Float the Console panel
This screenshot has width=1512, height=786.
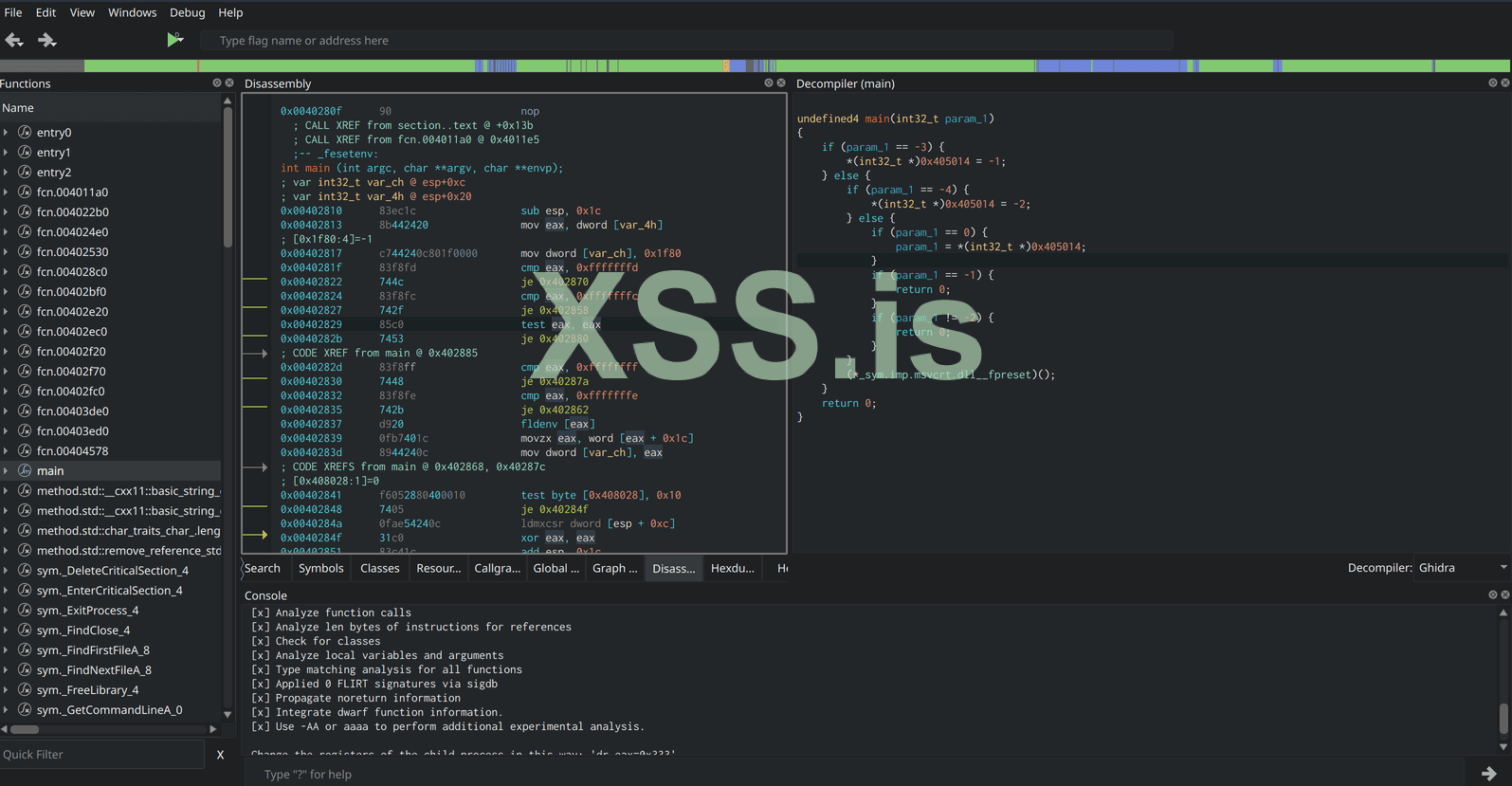click(1493, 595)
